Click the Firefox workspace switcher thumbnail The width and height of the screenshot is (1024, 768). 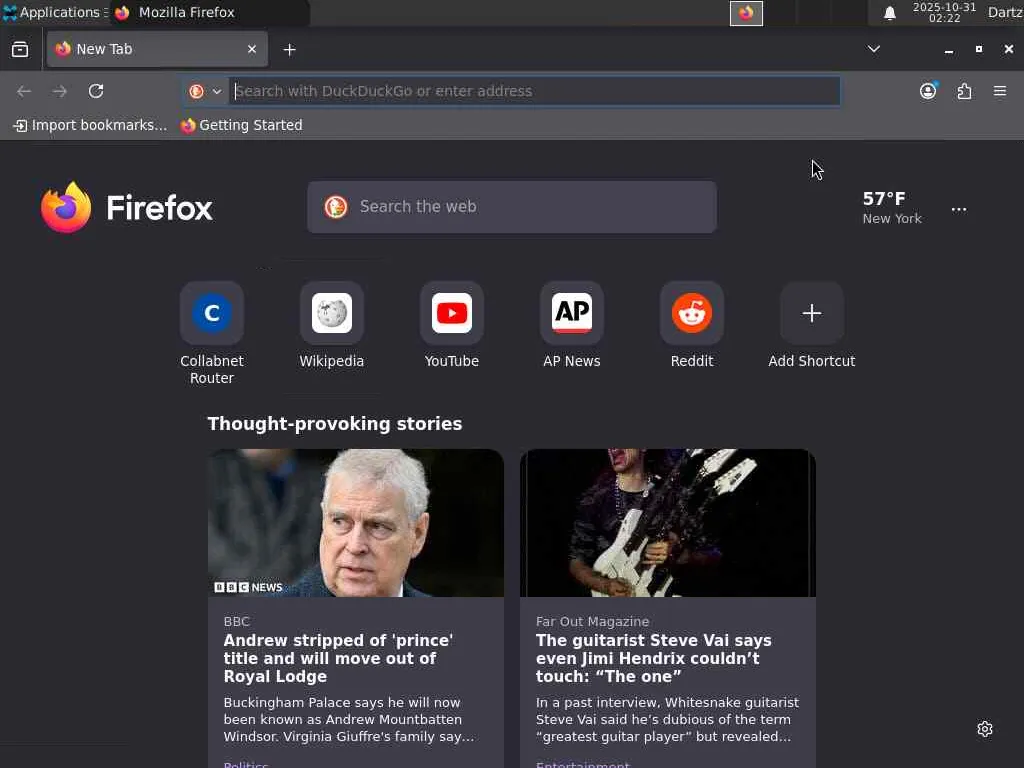click(x=746, y=13)
